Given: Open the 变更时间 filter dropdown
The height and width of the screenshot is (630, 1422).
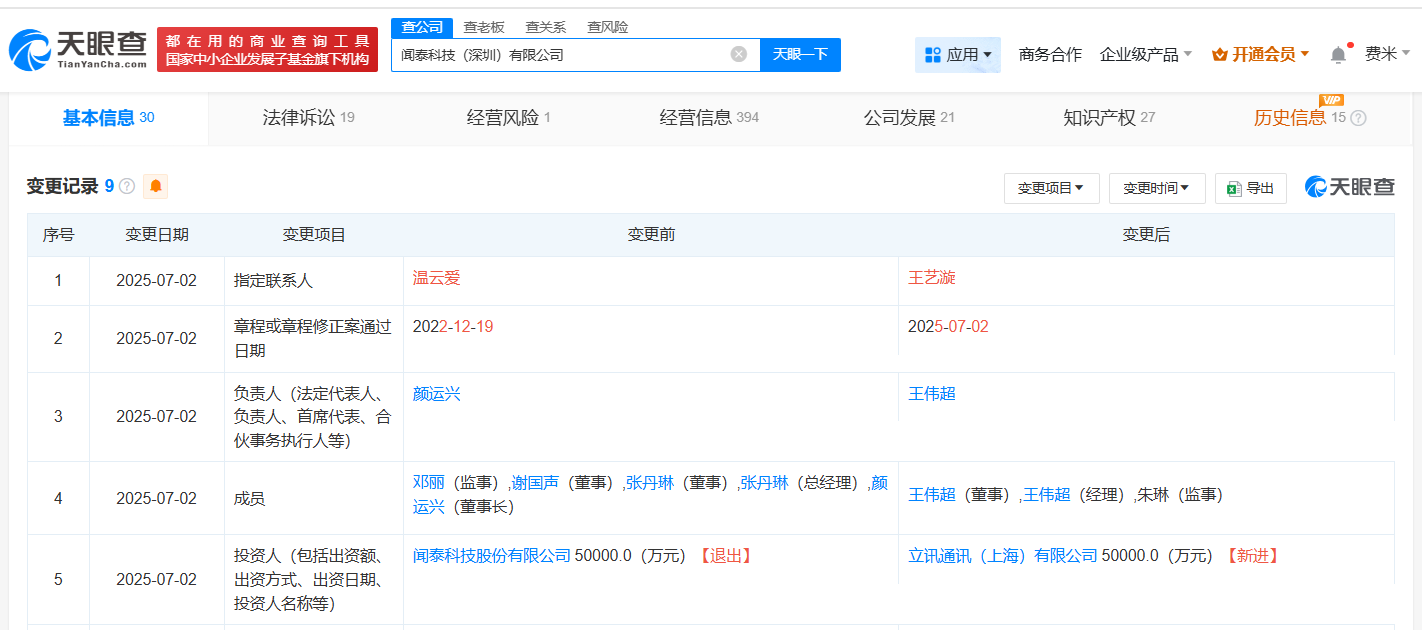Looking at the screenshot, I should (1157, 188).
